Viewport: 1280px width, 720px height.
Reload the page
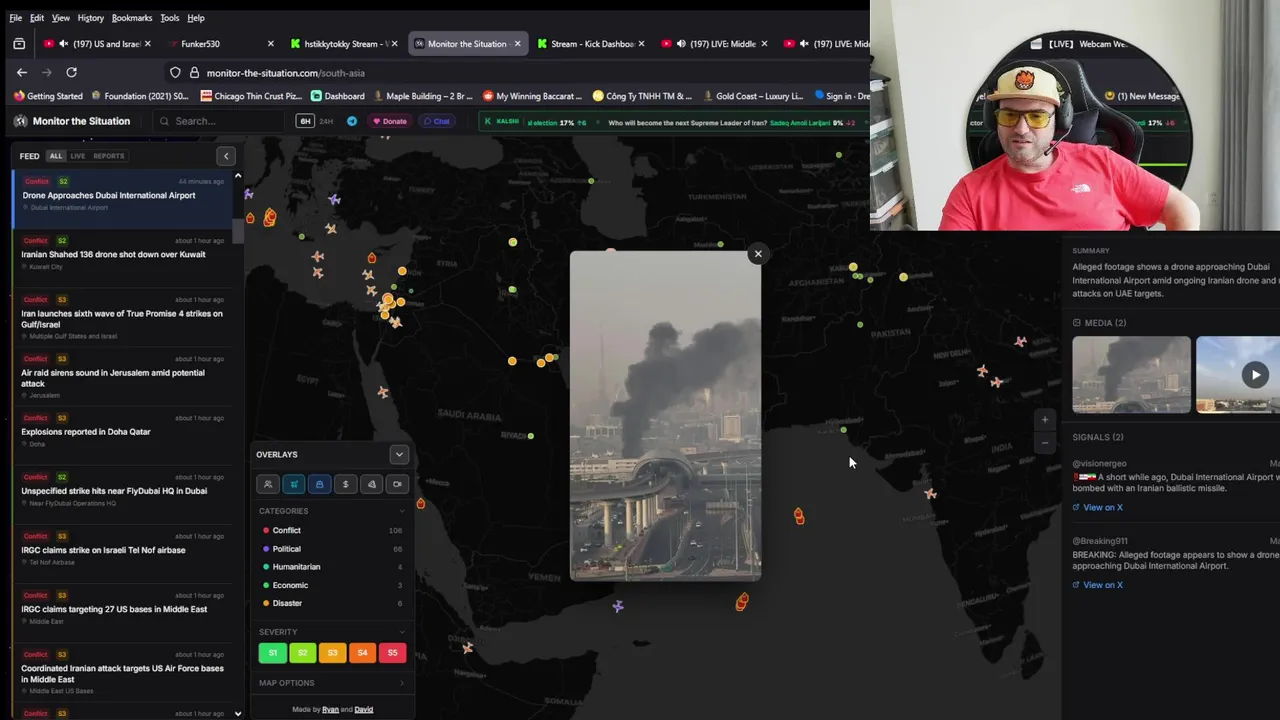(71, 72)
